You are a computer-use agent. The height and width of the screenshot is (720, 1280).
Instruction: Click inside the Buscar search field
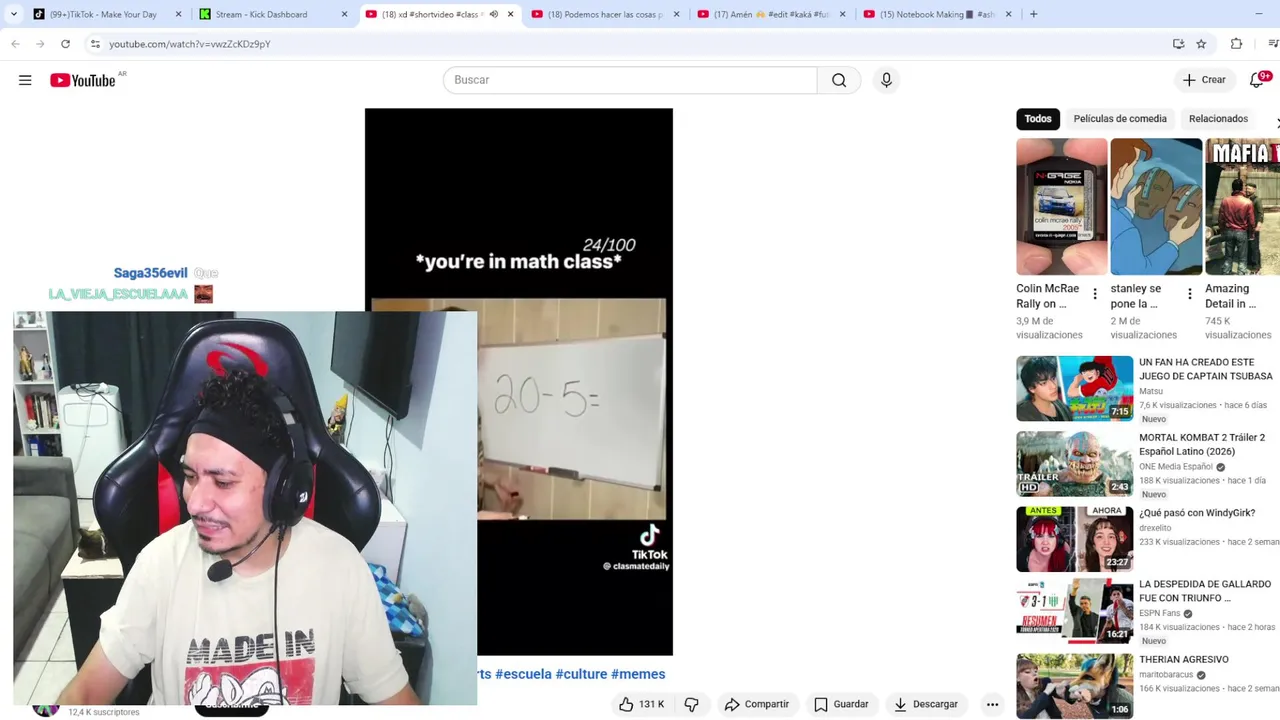coord(630,80)
